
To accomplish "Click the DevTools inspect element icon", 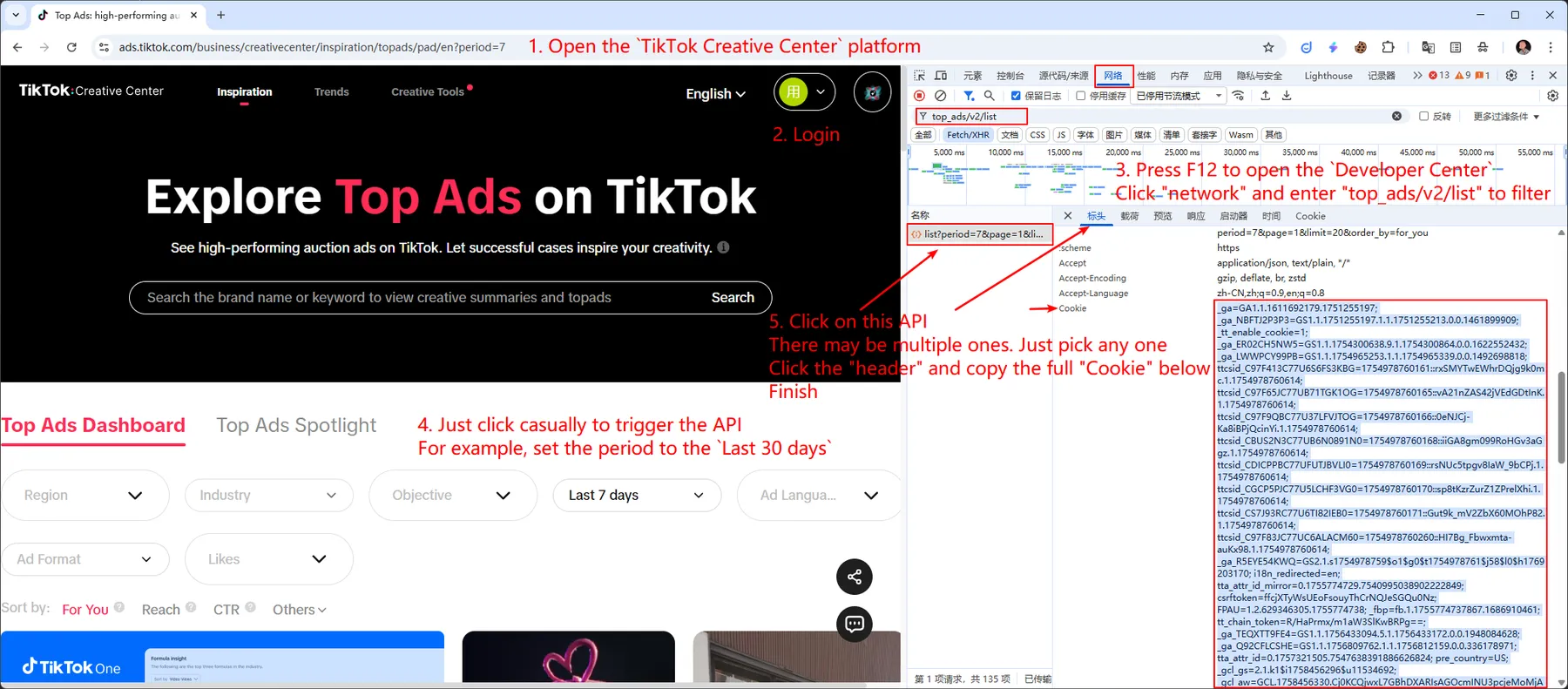I will [919, 76].
